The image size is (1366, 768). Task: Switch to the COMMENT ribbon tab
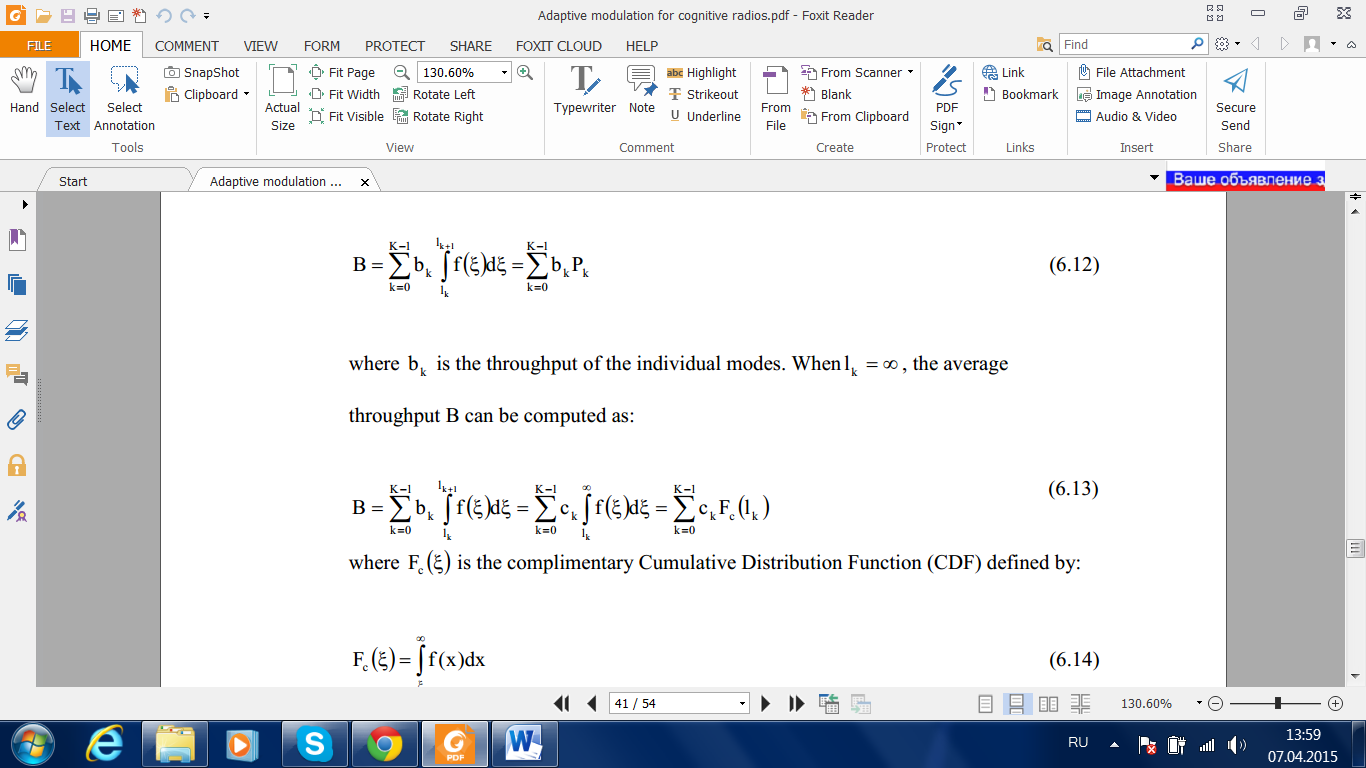186,45
